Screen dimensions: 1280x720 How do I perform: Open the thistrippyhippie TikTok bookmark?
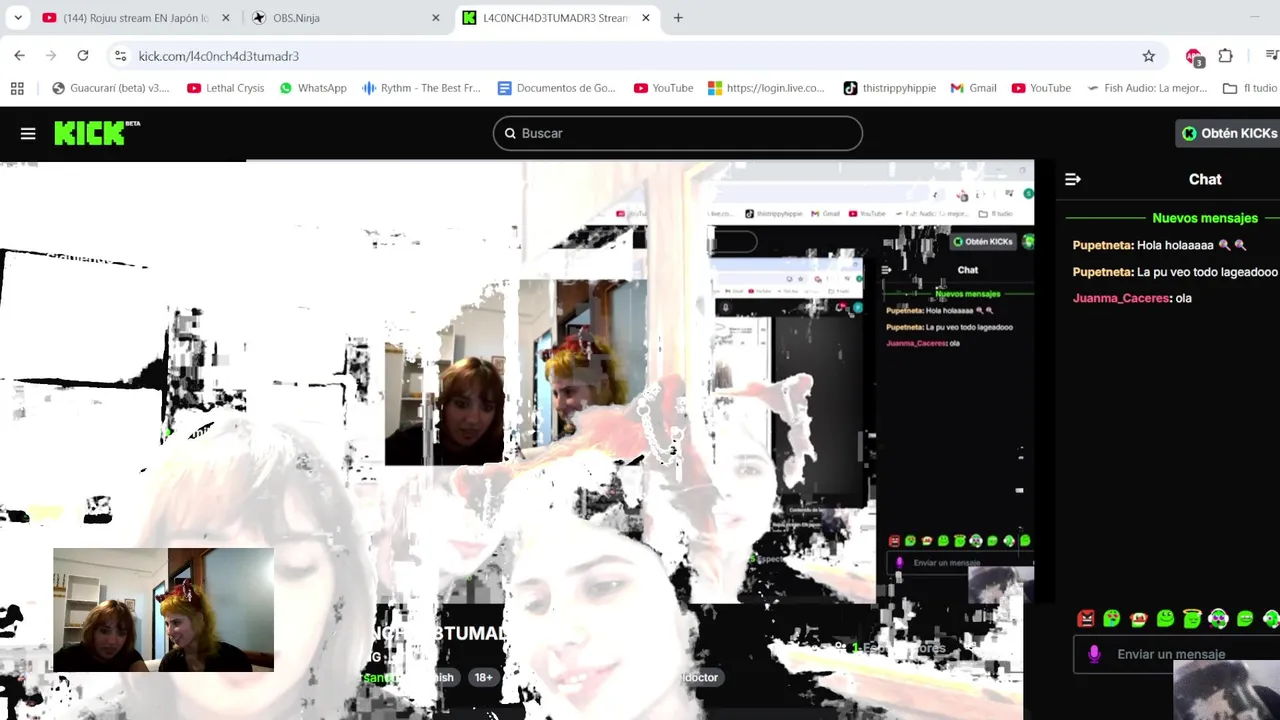[889, 88]
